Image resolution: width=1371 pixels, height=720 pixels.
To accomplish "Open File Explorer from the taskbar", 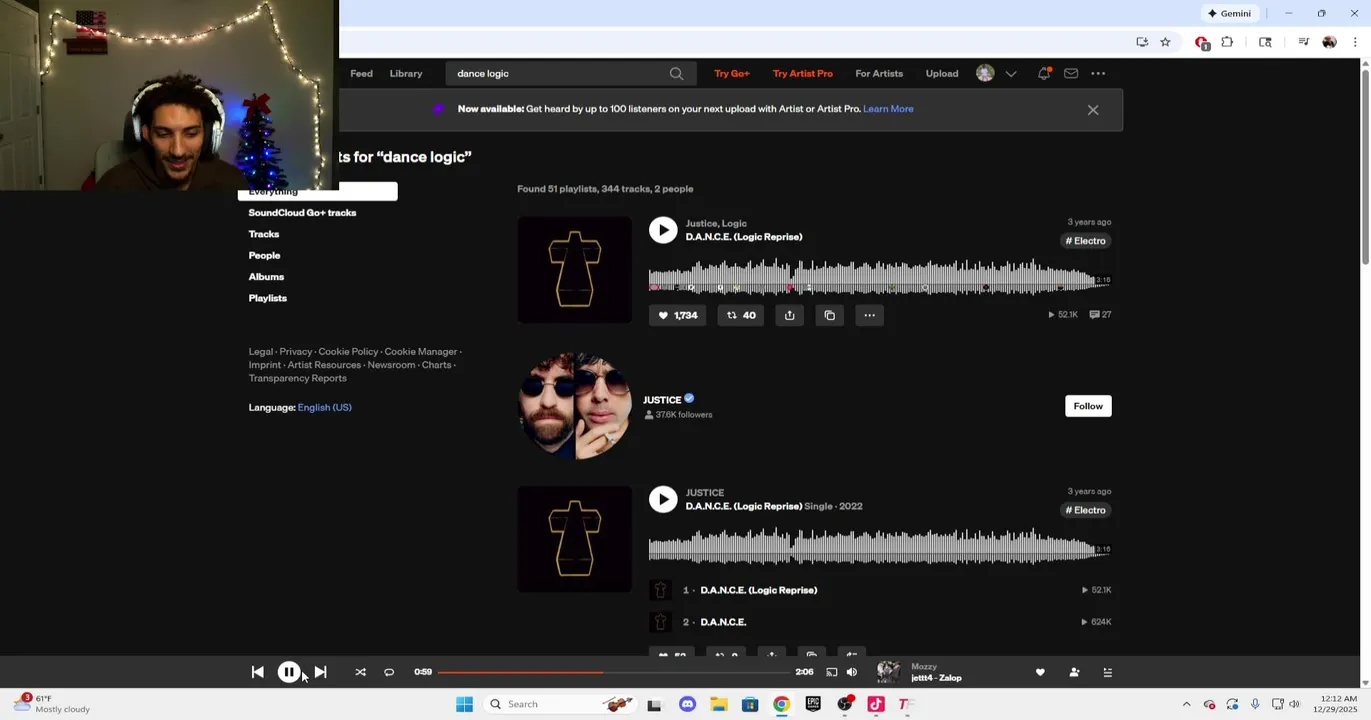I will click(718, 704).
